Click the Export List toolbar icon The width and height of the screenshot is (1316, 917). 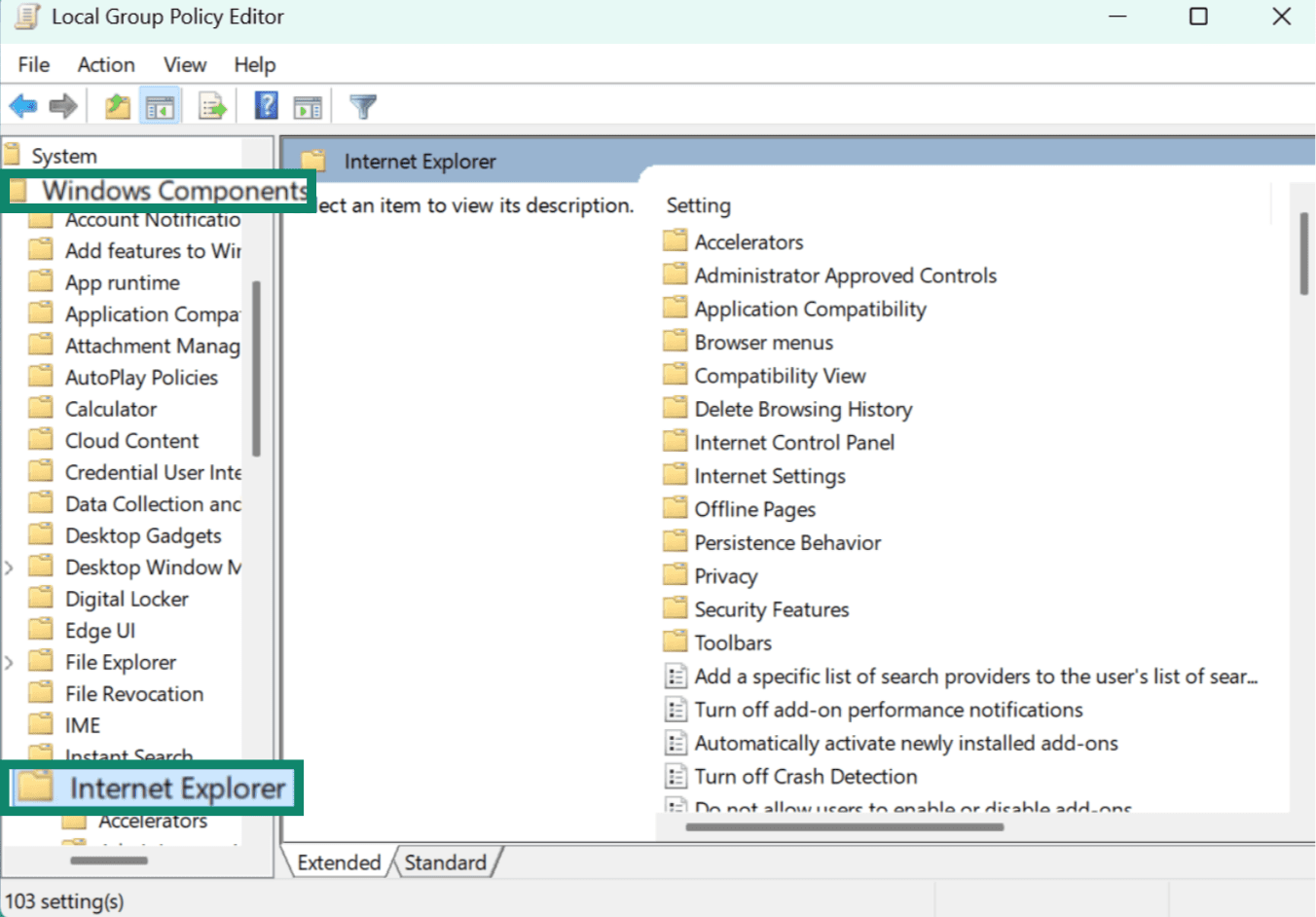(x=211, y=105)
